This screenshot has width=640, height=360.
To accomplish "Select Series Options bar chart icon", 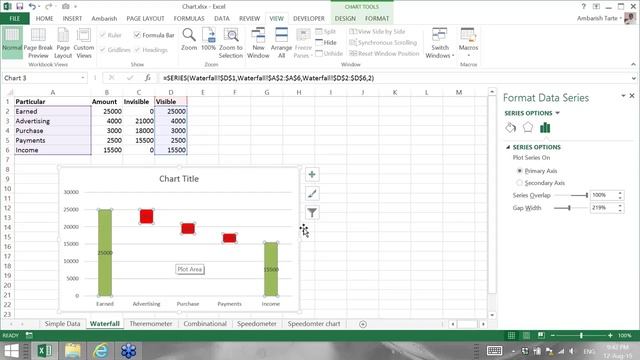I will pos(545,128).
